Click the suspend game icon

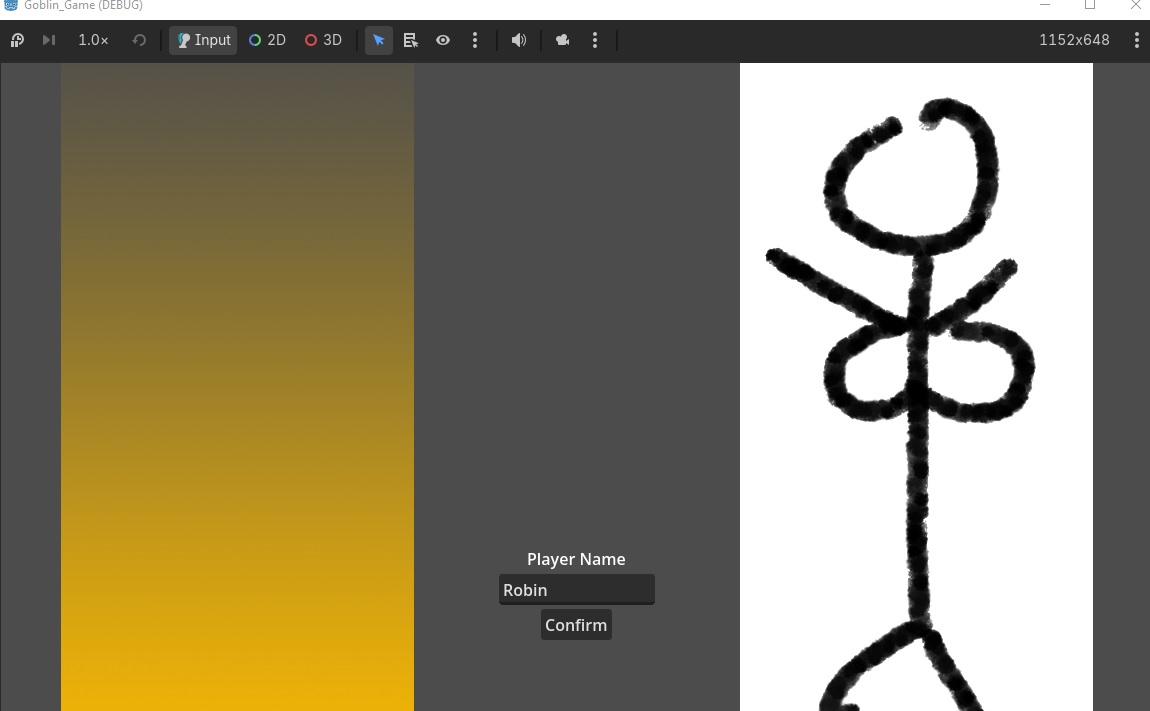[x=17, y=40]
